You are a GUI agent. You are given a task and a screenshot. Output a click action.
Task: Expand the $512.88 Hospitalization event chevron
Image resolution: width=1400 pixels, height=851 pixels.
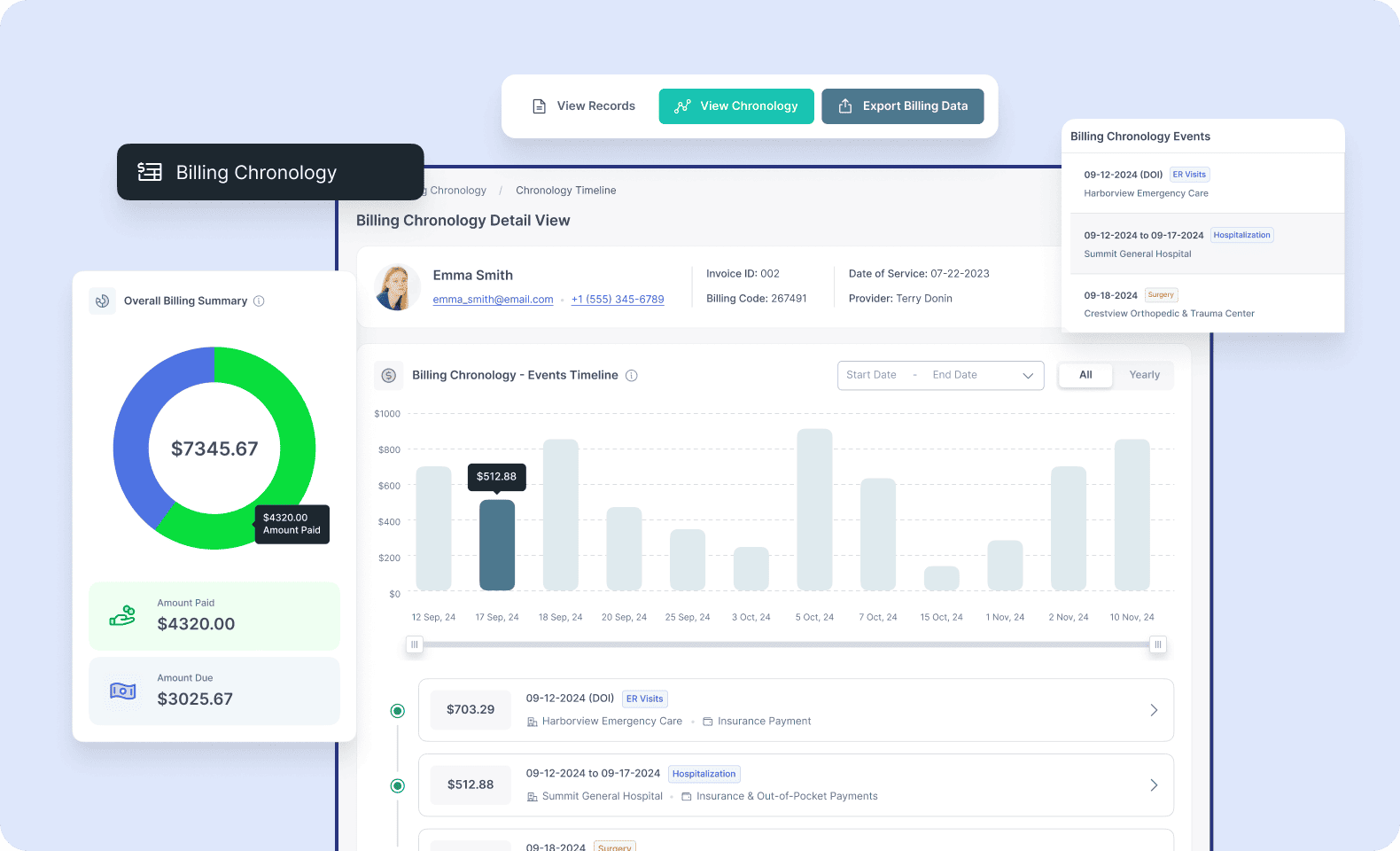[x=1154, y=785]
